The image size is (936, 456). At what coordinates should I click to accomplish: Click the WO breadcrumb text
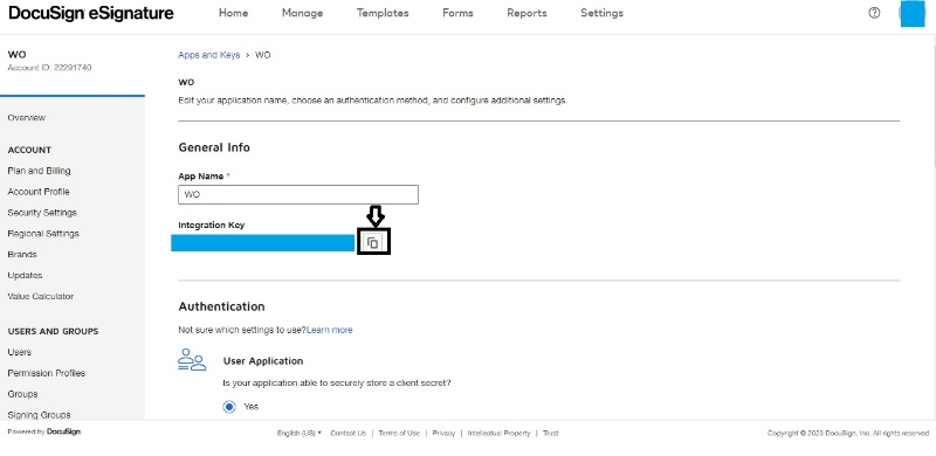click(263, 55)
